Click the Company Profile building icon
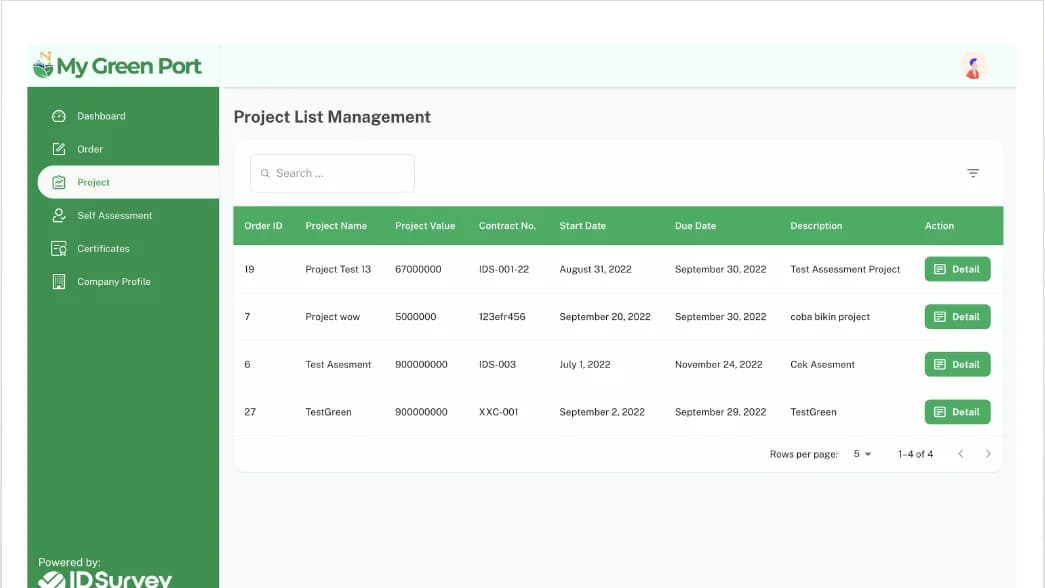1045x588 pixels. tap(59, 281)
